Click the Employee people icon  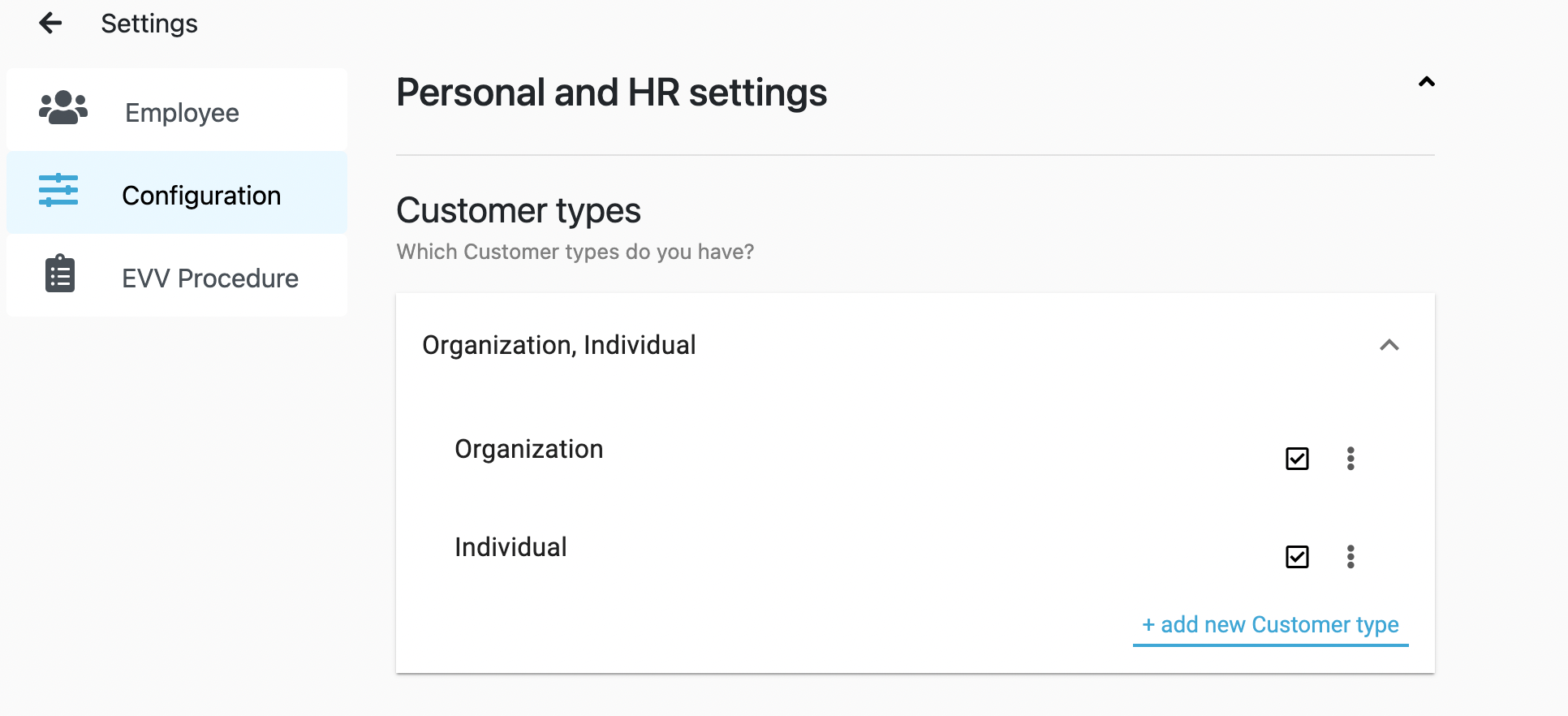(x=62, y=108)
